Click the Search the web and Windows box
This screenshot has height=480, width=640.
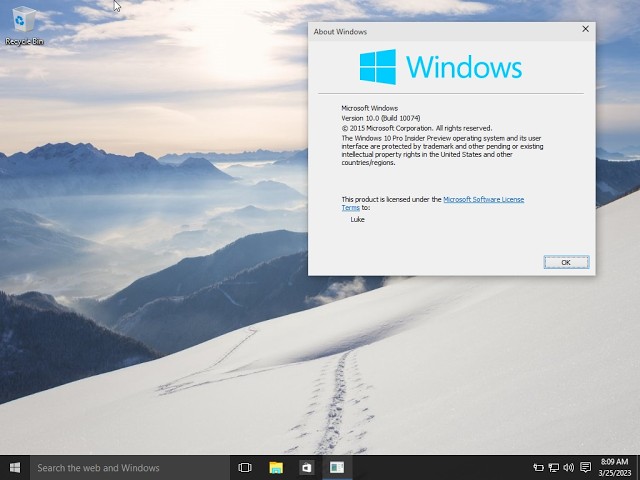pos(130,468)
